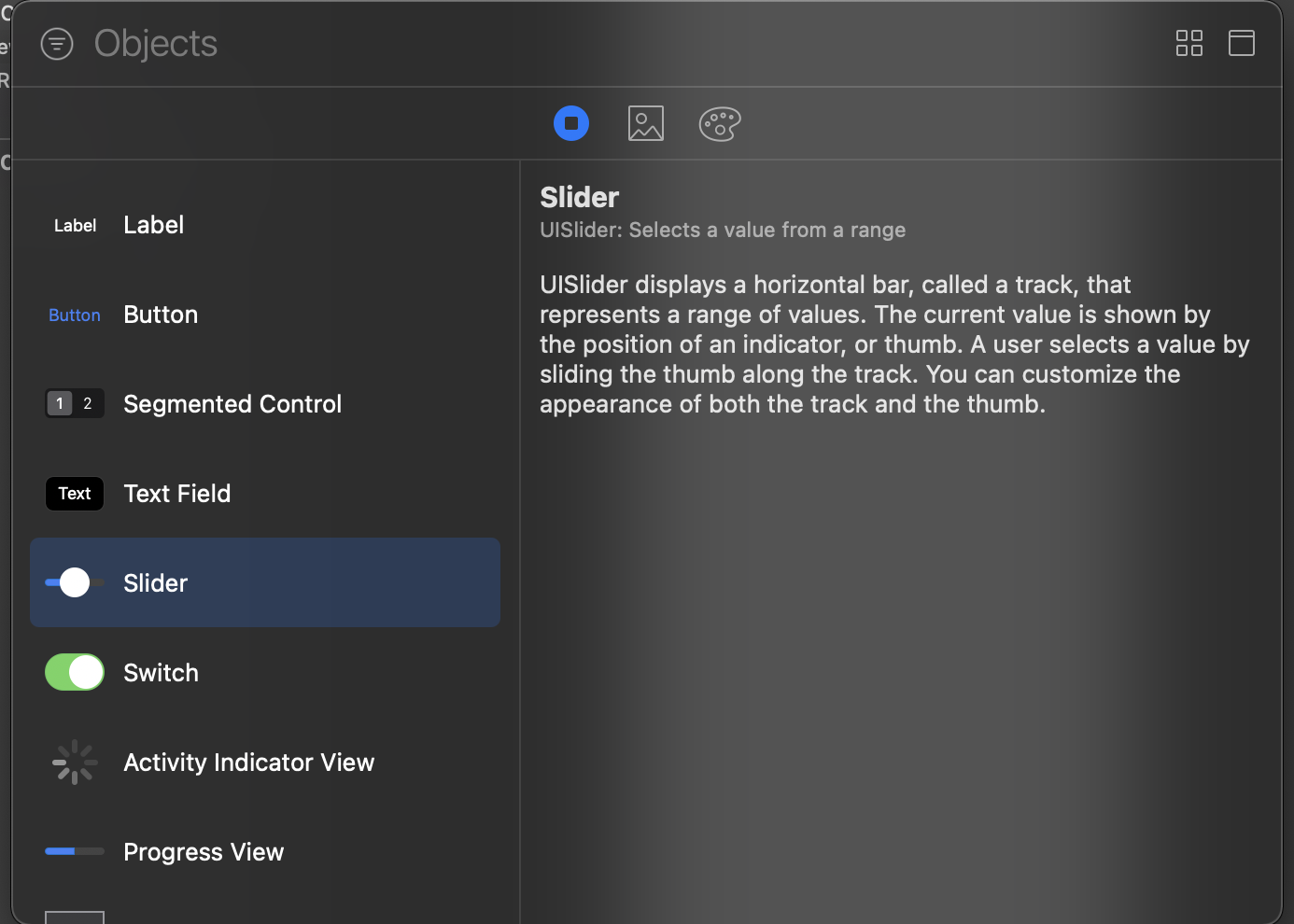
Task: Click the blue Button preview icon
Action: pos(75,315)
